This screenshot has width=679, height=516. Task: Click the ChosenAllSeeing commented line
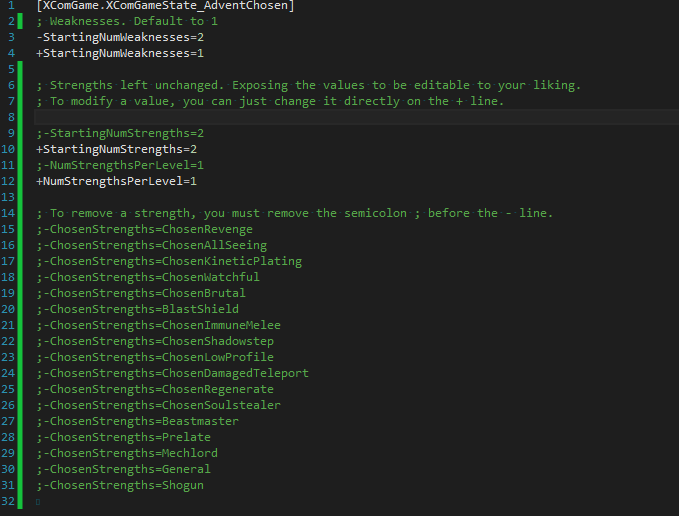pyautogui.click(x=152, y=245)
